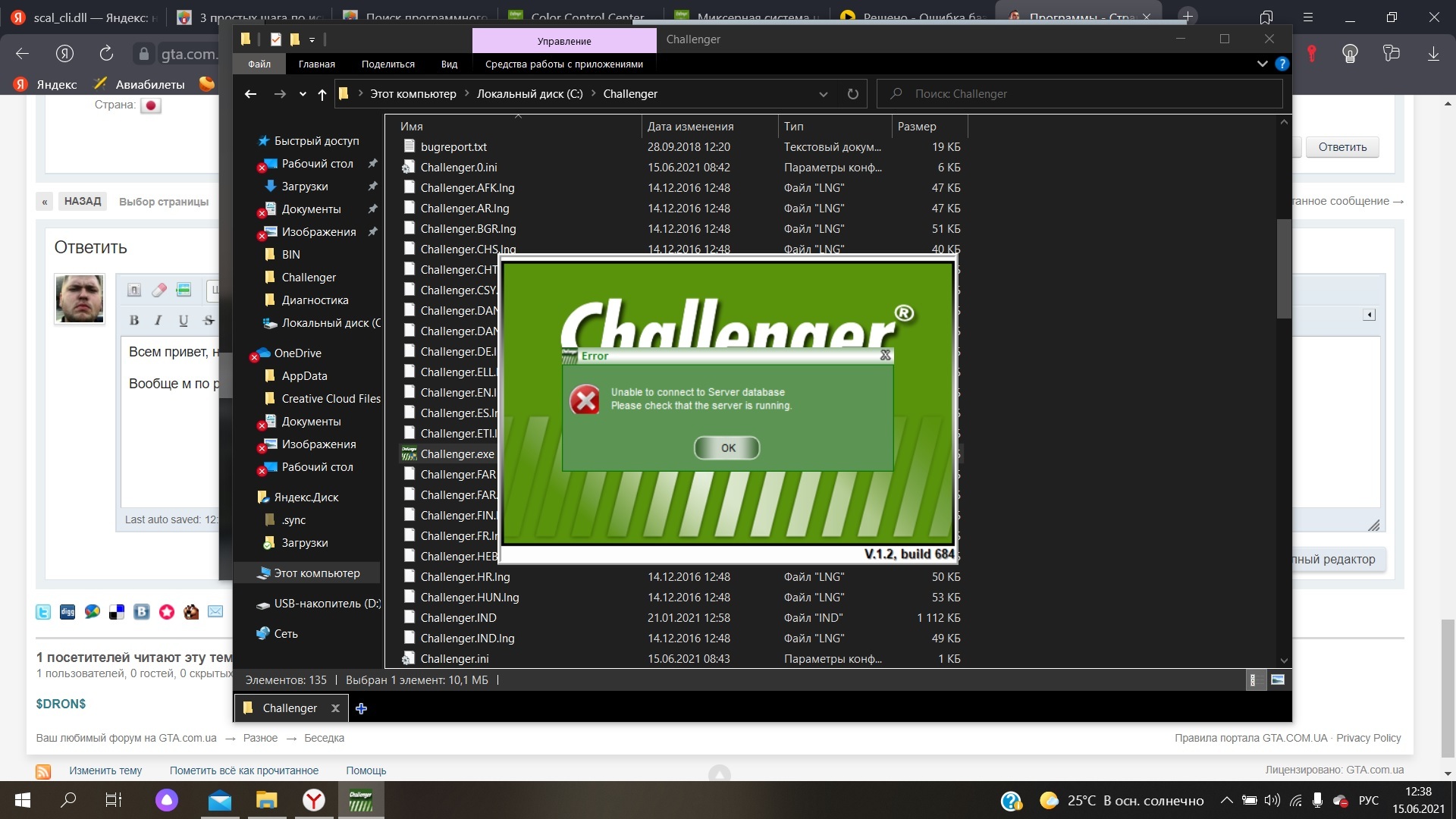The image size is (1456, 819).
Task: Navigate back in File Explorer
Action: [251, 94]
